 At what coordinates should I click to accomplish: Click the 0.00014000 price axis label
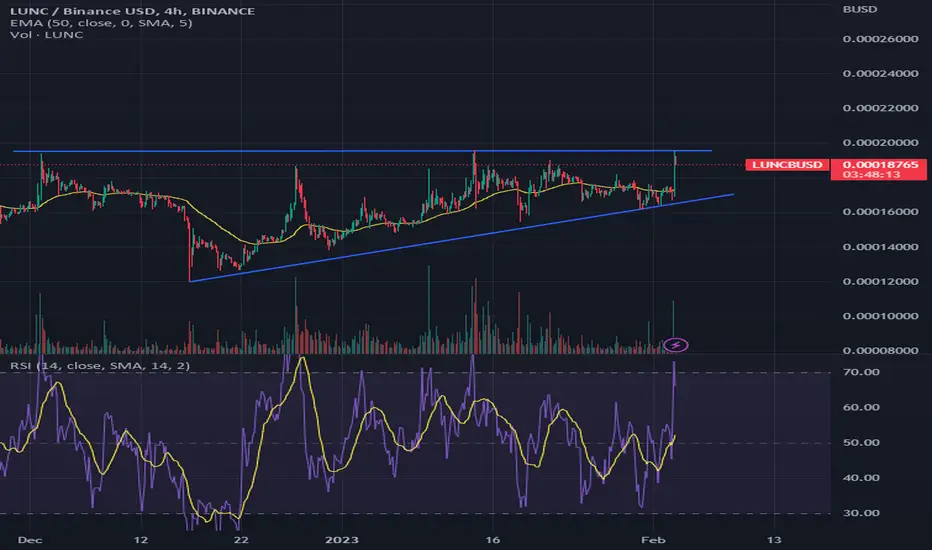coord(880,247)
